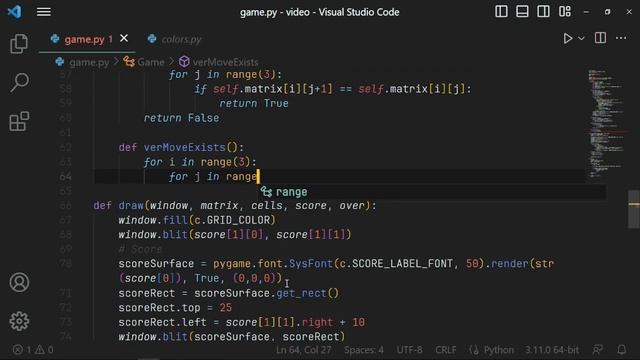
Task: Click the get_rect() call on line 71
Action: pos(308,293)
